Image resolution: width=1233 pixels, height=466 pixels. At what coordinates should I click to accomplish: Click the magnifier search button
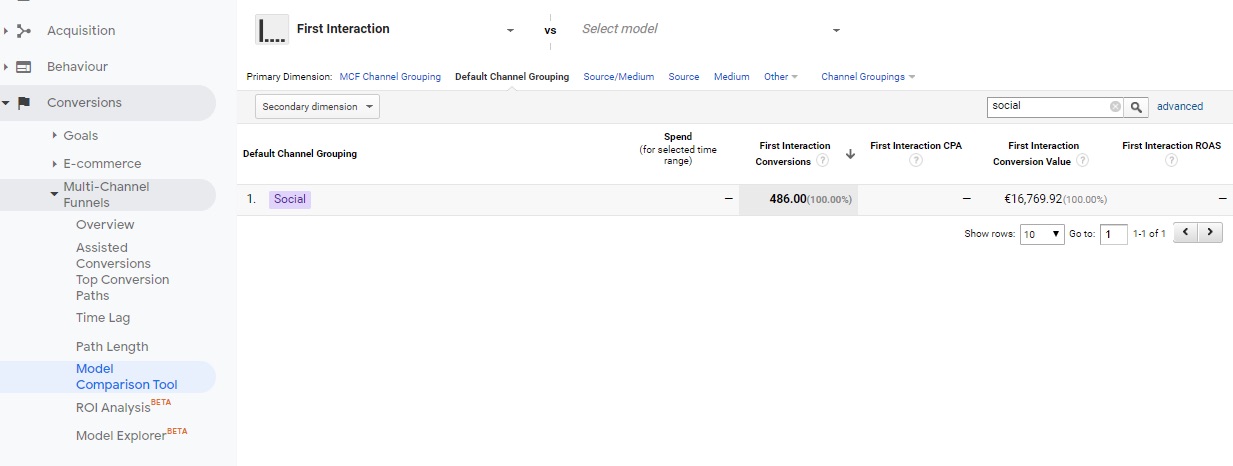pyautogui.click(x=1137, y=106)
